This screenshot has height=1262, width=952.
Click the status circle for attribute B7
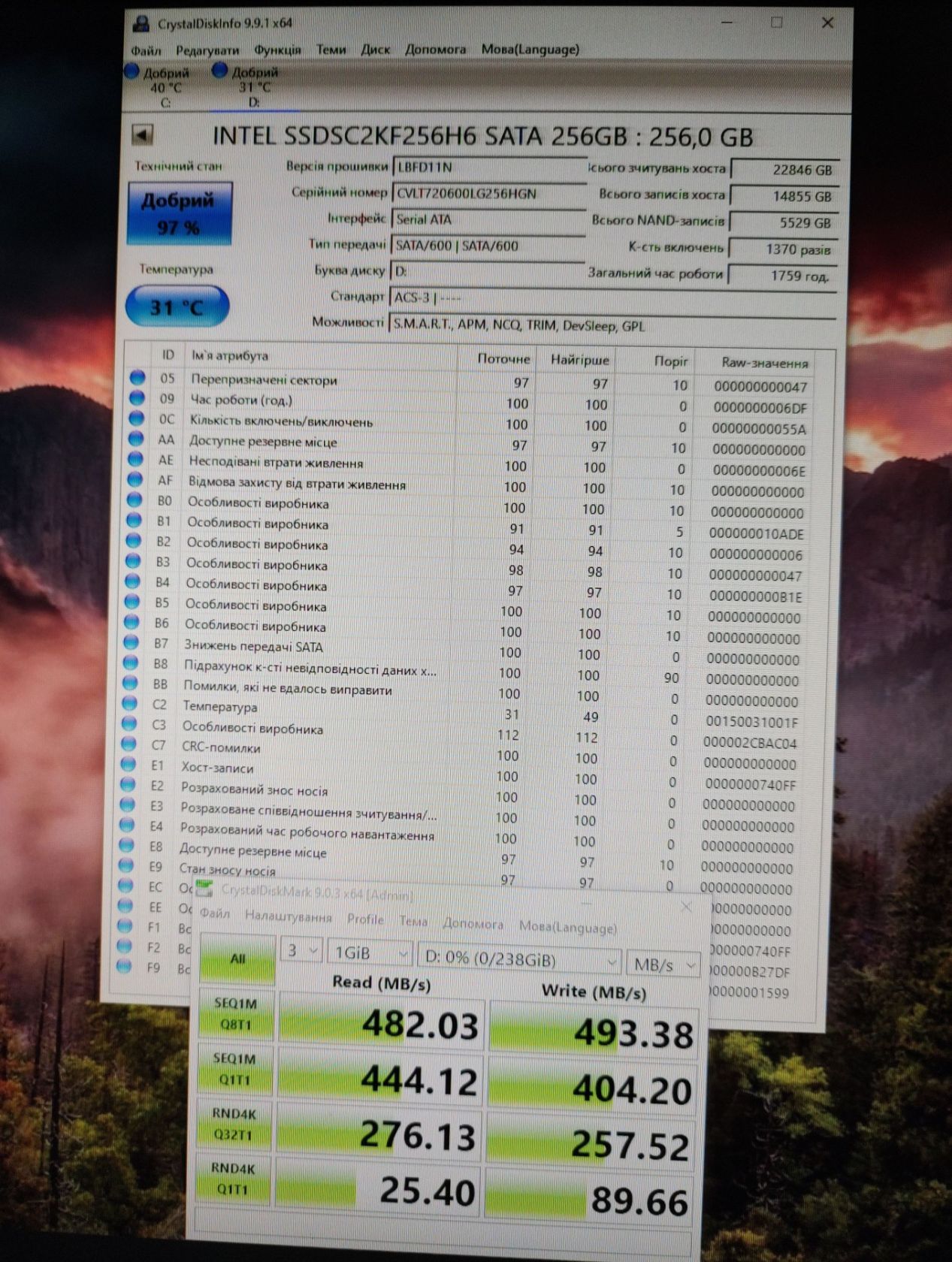(131, 643)
